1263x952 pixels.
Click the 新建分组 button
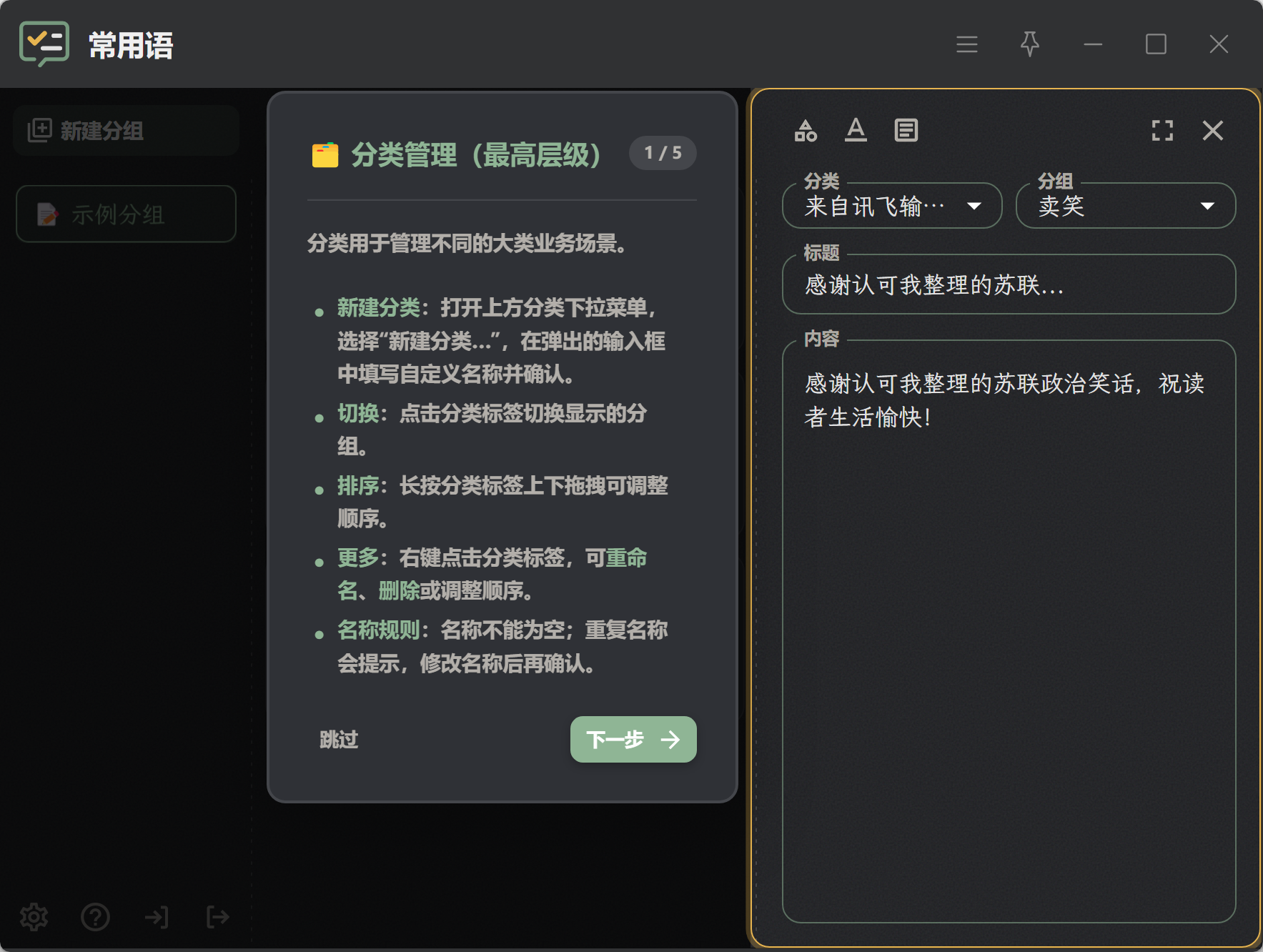click(x=126, y=130)
